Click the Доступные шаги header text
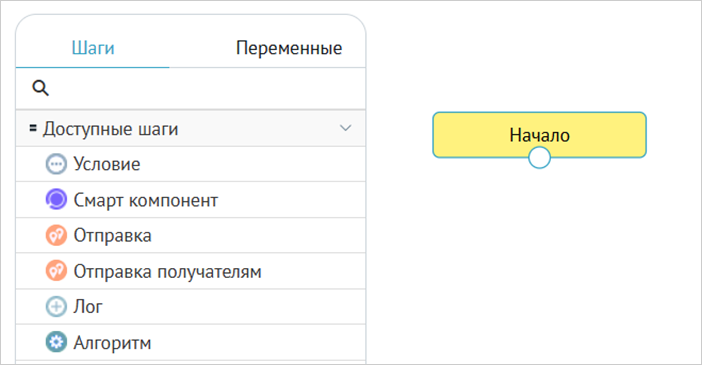Viewport: 702px width, 365px height. pos(111,129)
